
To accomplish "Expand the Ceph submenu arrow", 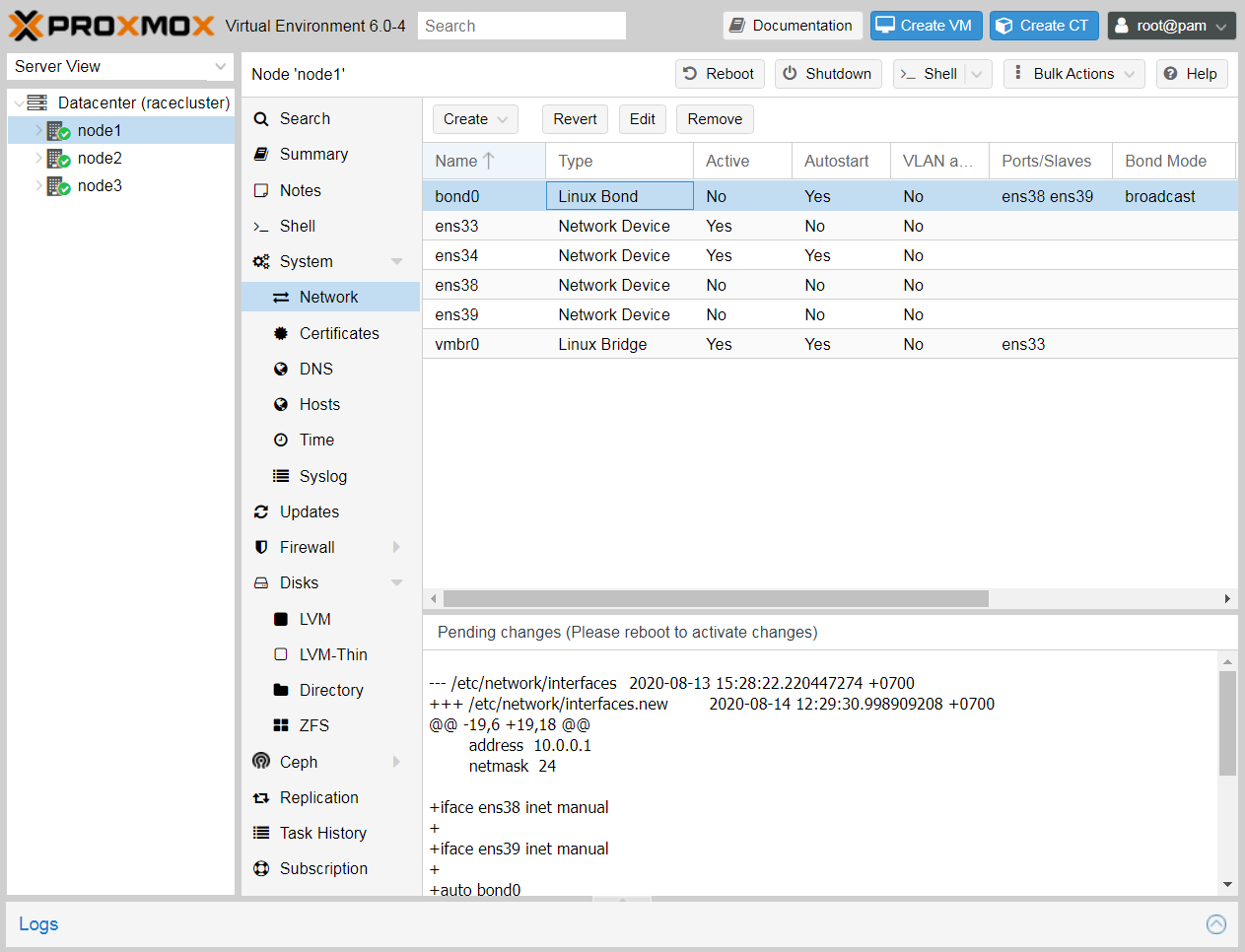I will click(x=397, y=761).
